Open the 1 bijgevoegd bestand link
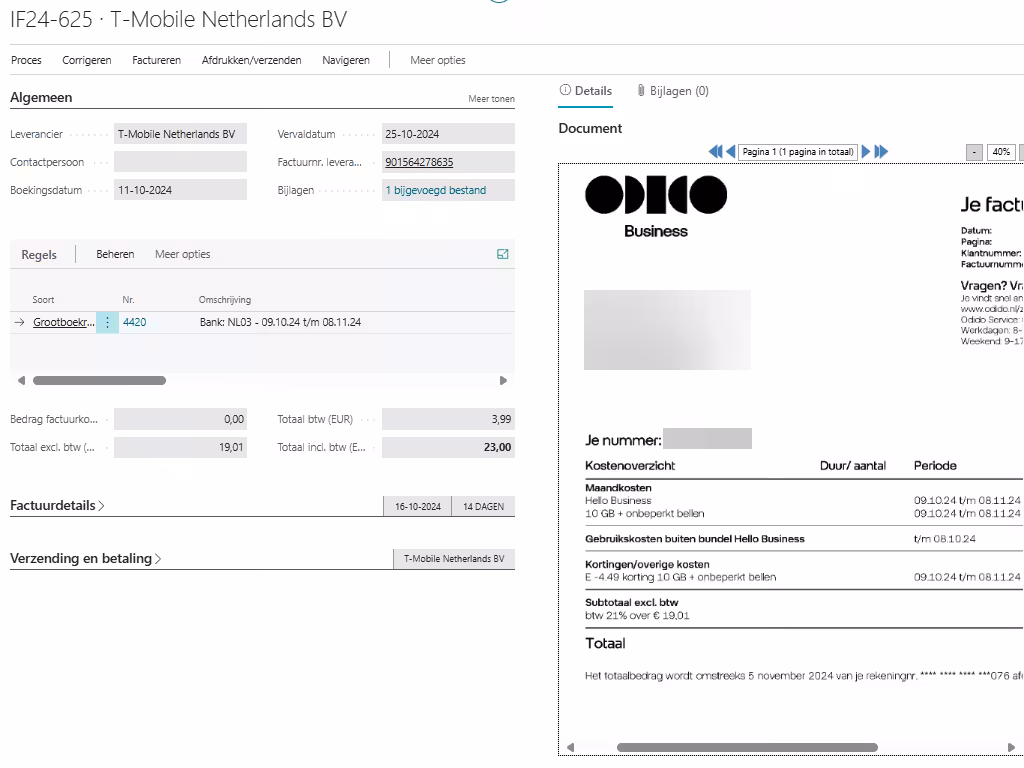Viewport: 1024px width, 768px height. pyautogui.click(x=435, y=190)
